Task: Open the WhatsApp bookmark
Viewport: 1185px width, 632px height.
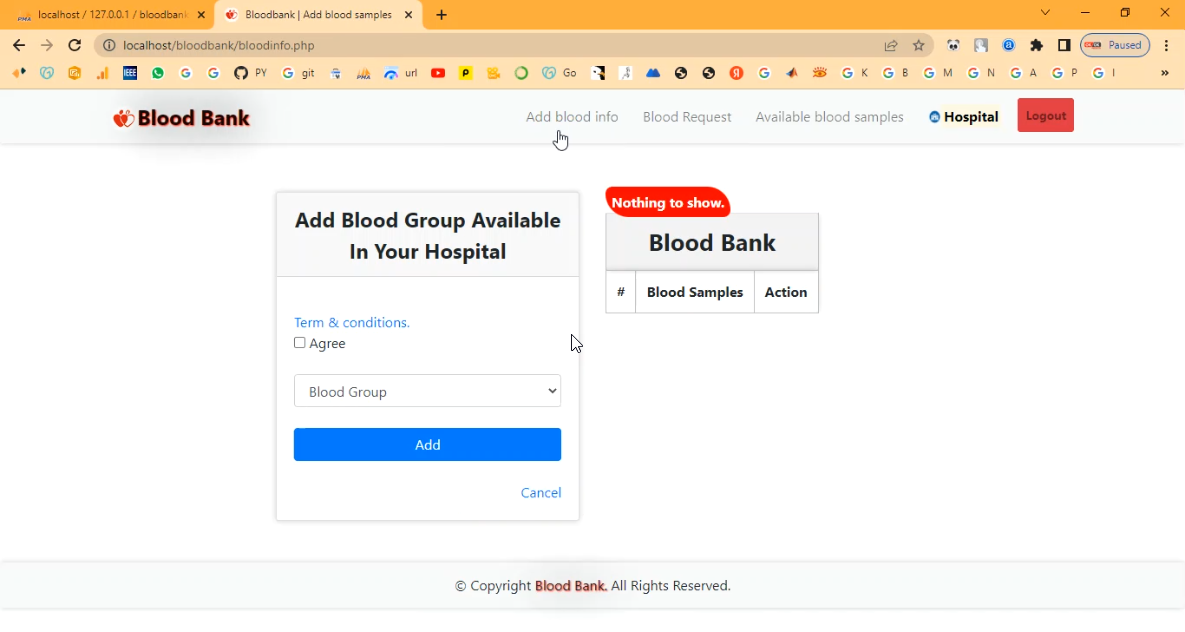Action: (x=158, y=73)
